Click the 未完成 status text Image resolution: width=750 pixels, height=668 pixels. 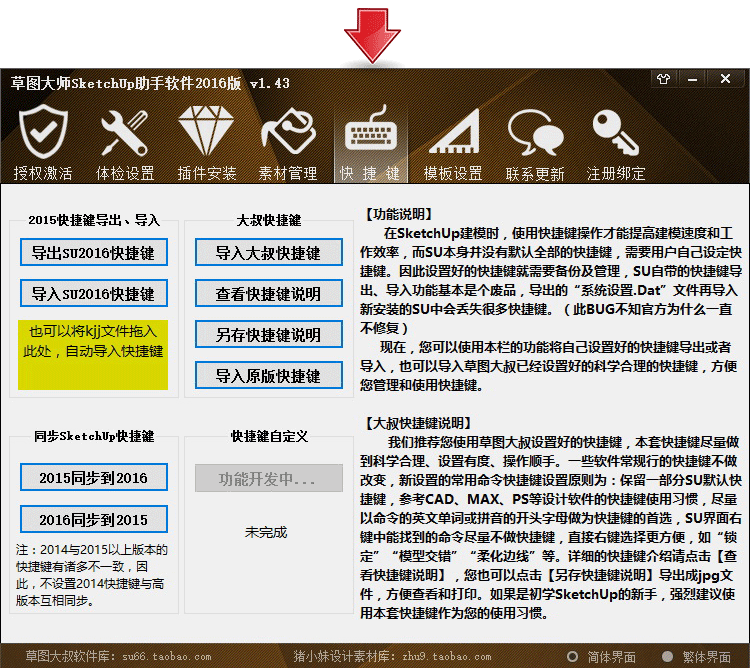(x=266, y=532)
